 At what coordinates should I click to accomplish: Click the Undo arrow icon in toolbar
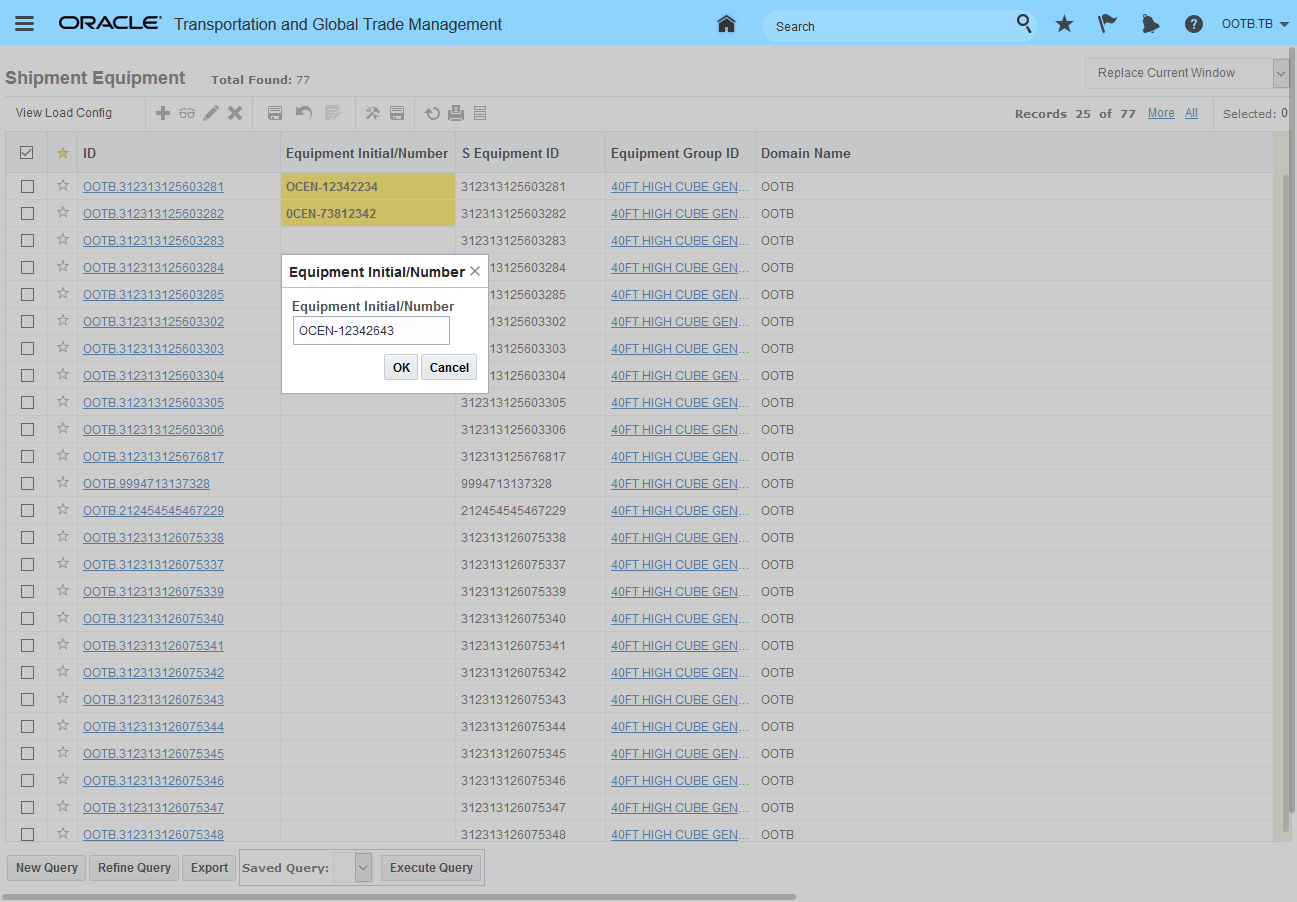[304, 113]
